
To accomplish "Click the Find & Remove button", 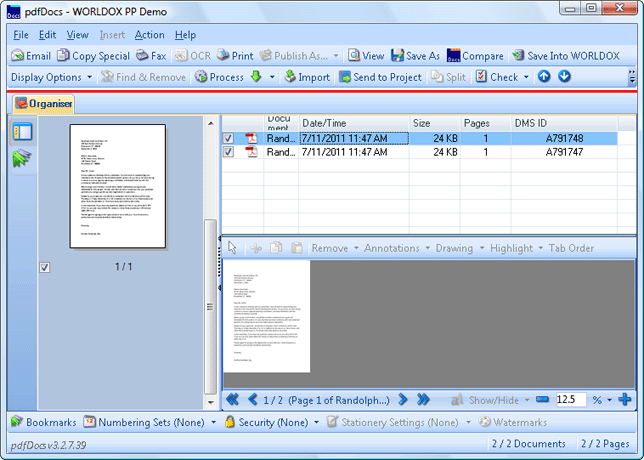I will coord(143,77).
